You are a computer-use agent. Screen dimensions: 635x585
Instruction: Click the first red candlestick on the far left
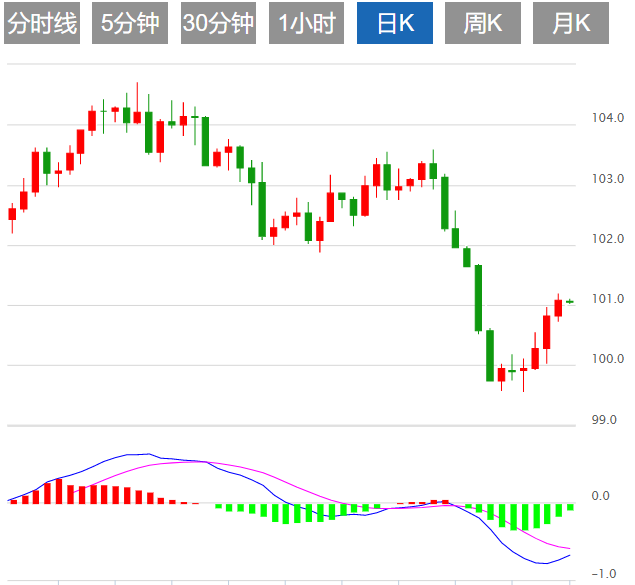13,213
